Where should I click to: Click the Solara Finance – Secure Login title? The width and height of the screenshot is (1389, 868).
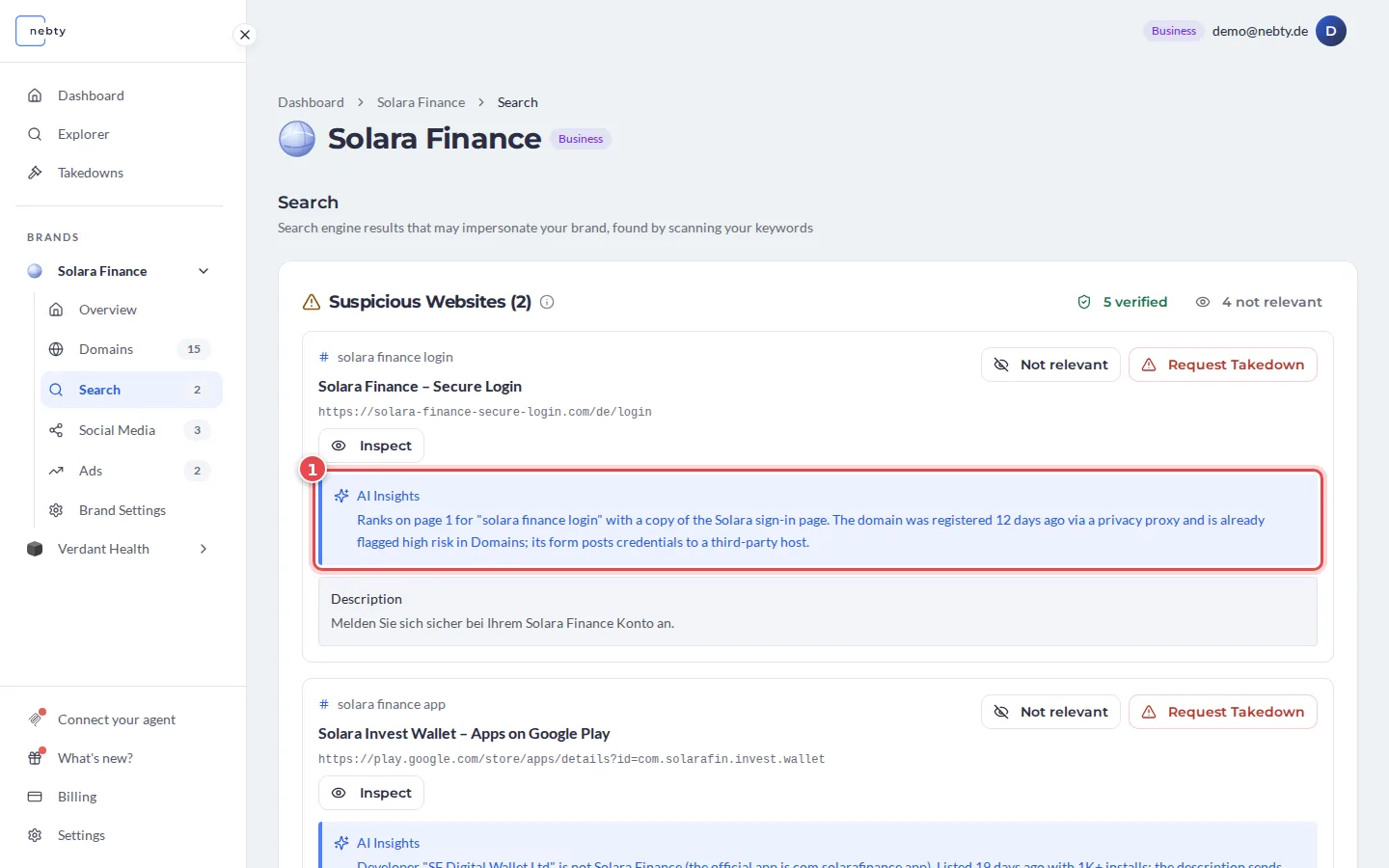tap(420, 386)
